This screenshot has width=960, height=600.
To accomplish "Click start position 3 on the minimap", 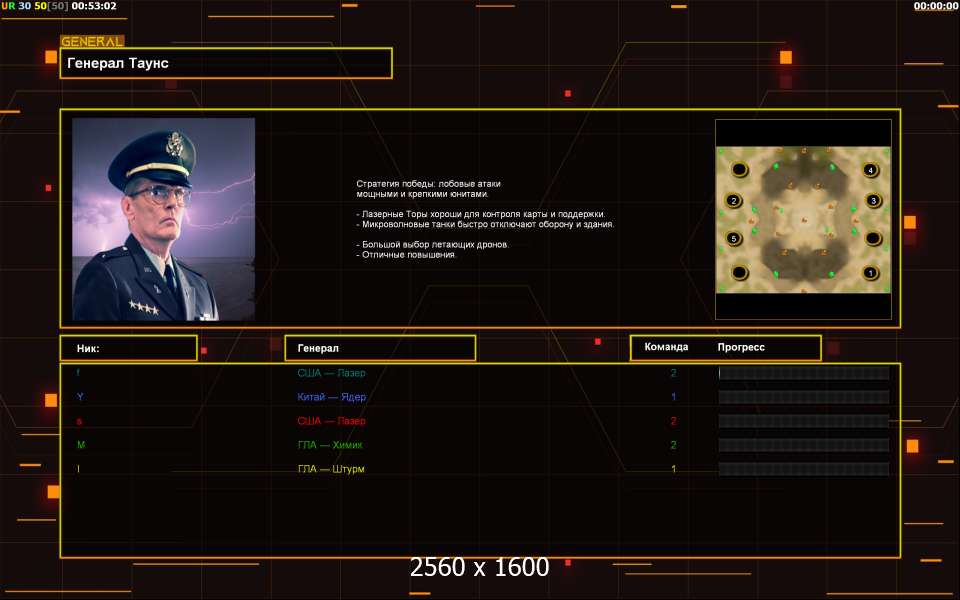I will click(873, 200).
